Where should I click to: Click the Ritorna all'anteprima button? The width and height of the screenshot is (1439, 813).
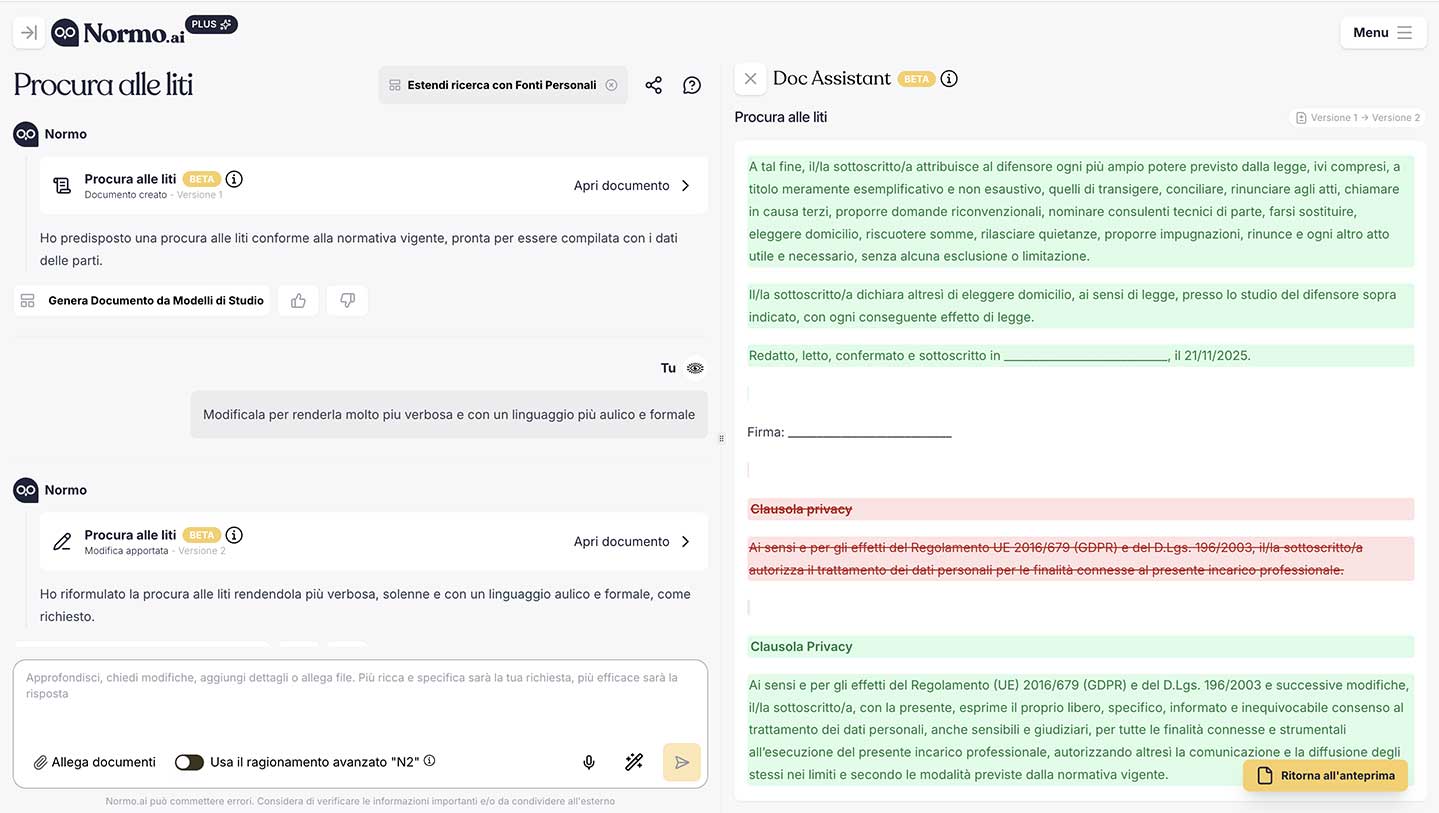1325,776
